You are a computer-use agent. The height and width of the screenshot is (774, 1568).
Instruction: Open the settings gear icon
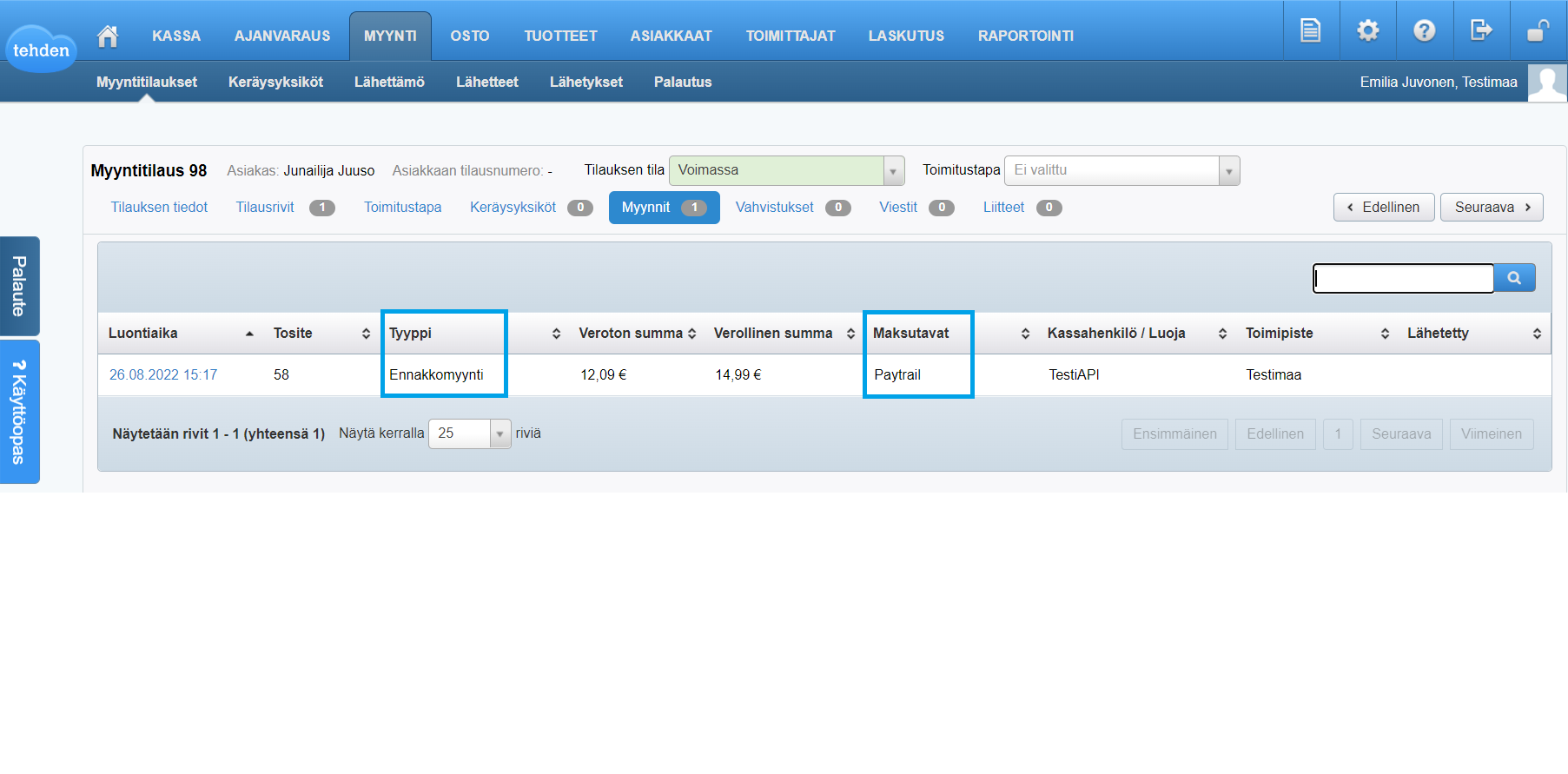[x=1367, y=30]
